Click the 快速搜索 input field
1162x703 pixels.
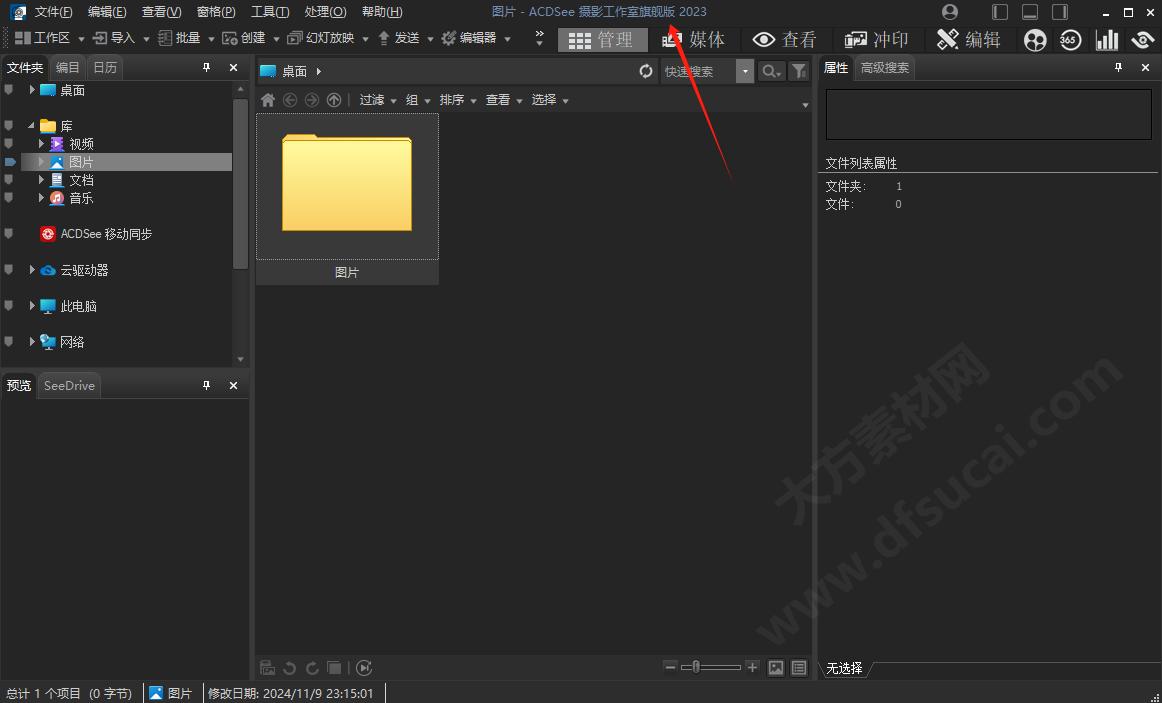[699, 71]
